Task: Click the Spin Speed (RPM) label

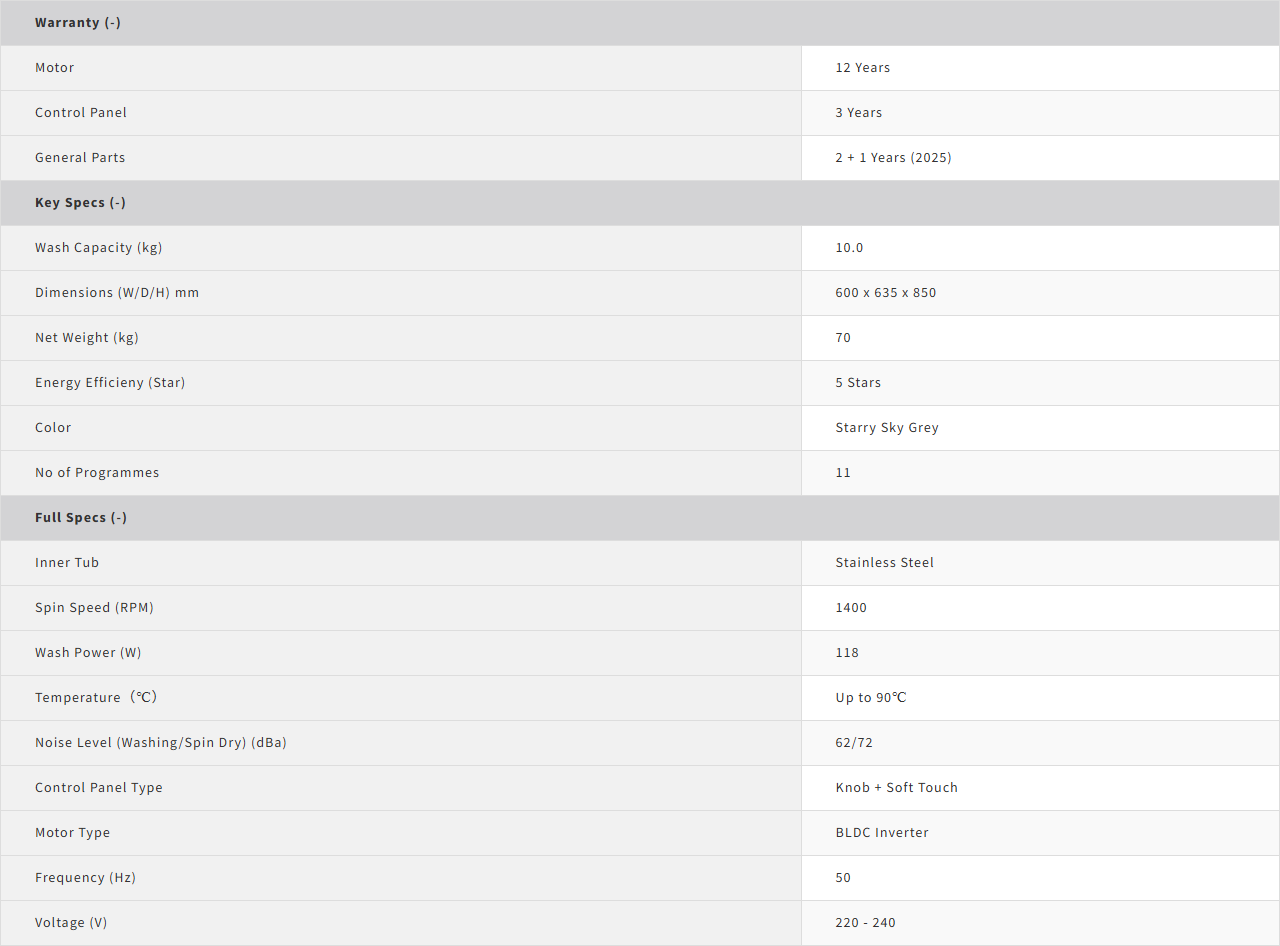Action: (x=94, y=607)
